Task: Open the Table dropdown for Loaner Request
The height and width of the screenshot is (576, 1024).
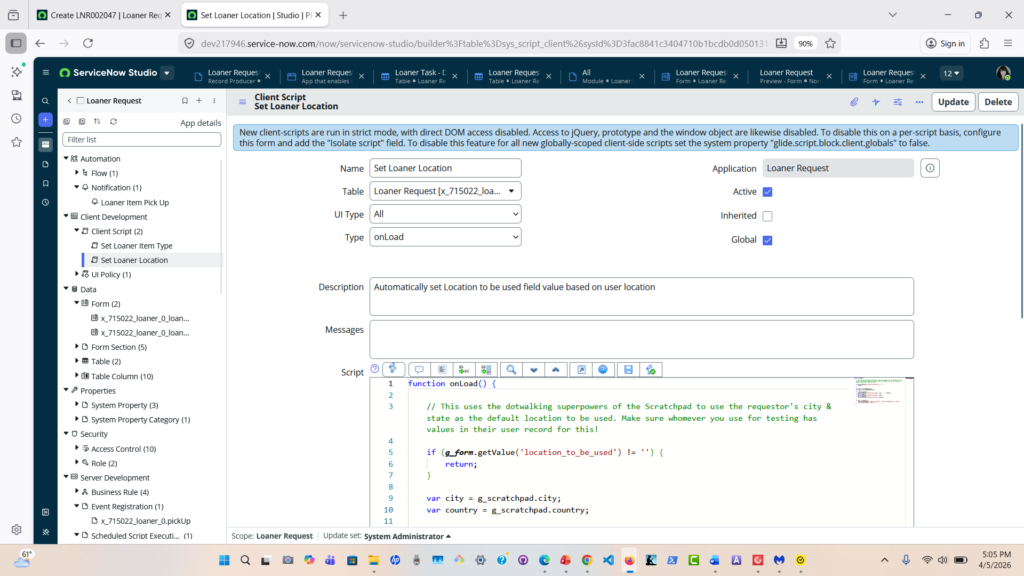Action: pyautogui.click(x=445, y=191)
